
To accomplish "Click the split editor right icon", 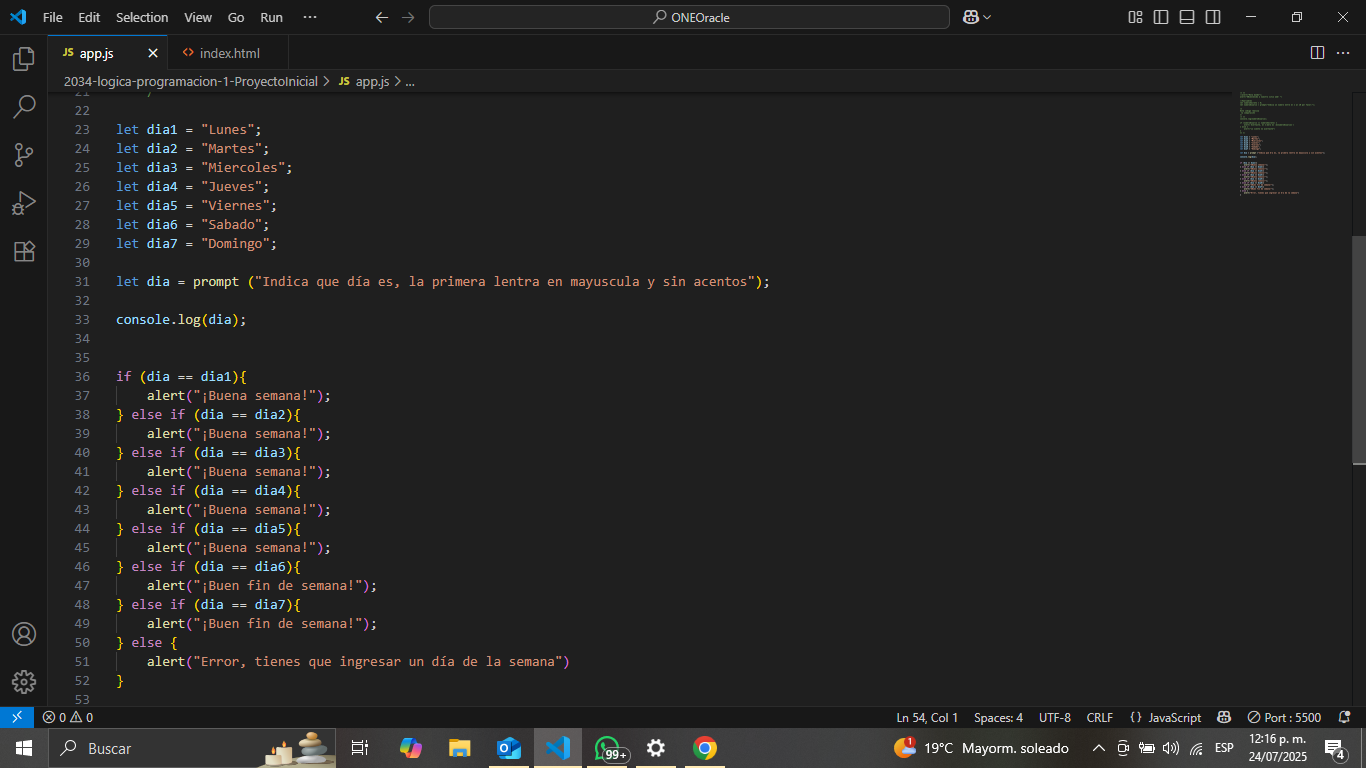I will [x=1317, y=52].
